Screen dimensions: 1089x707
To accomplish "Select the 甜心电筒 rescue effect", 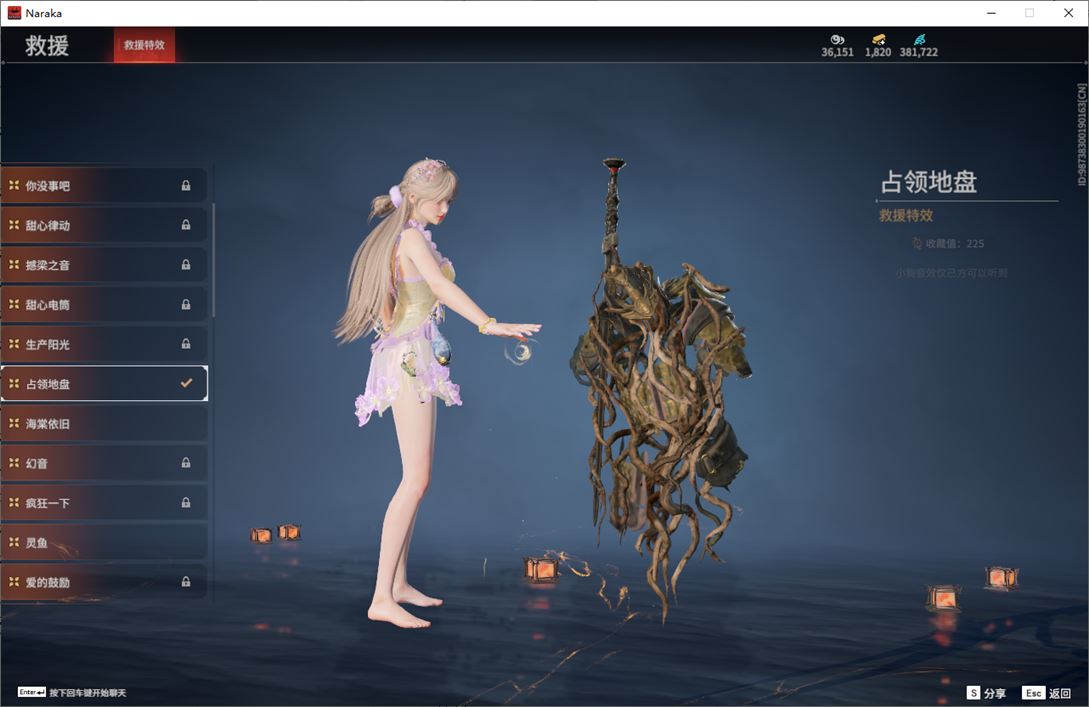I will pos(104,304).
